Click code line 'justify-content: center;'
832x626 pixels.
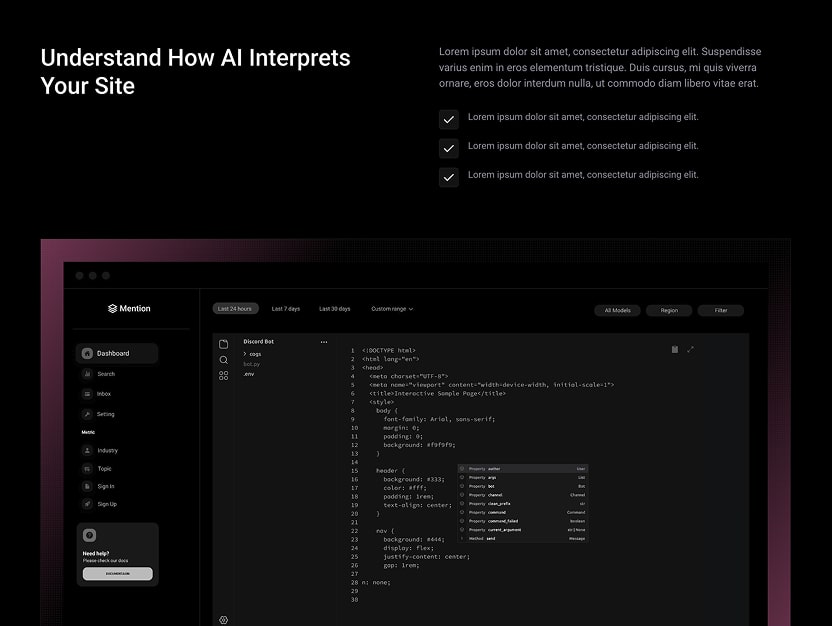point(427,557)
